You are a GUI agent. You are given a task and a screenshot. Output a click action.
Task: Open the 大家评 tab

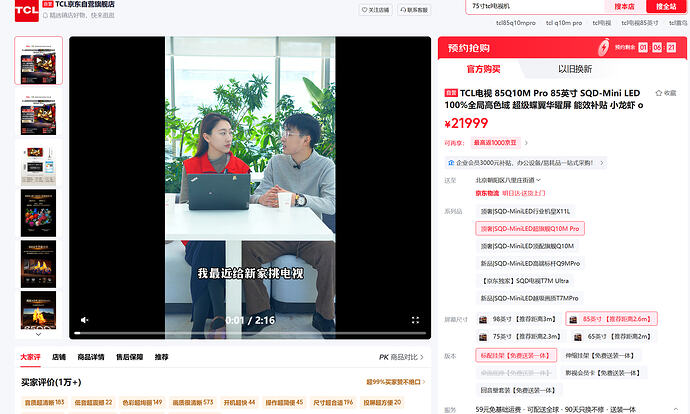30,357
